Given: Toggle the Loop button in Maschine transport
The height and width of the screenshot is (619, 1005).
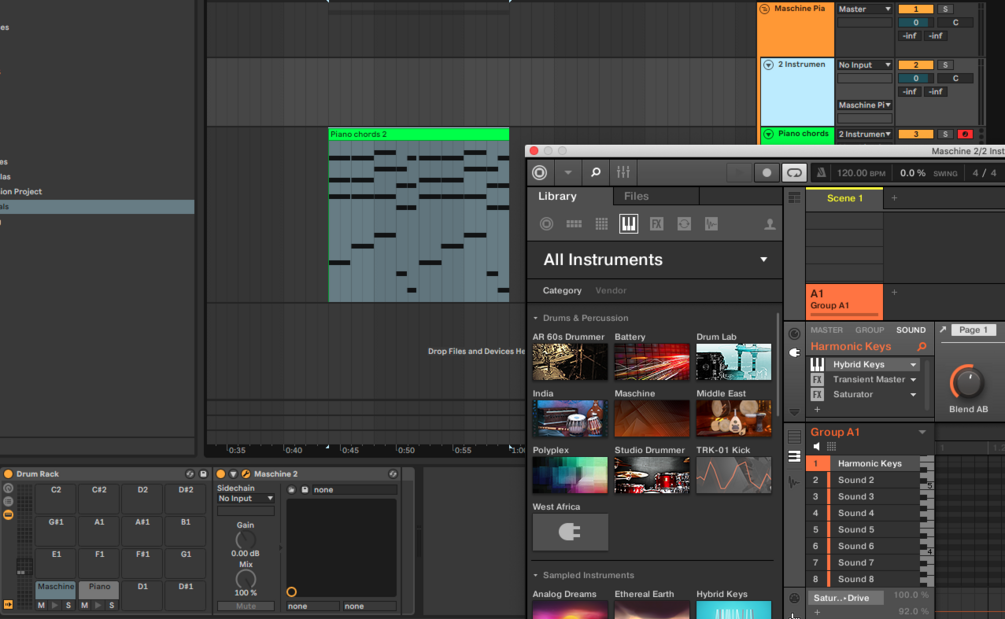Looking at the screenshot, I should (x=794, y=172).
